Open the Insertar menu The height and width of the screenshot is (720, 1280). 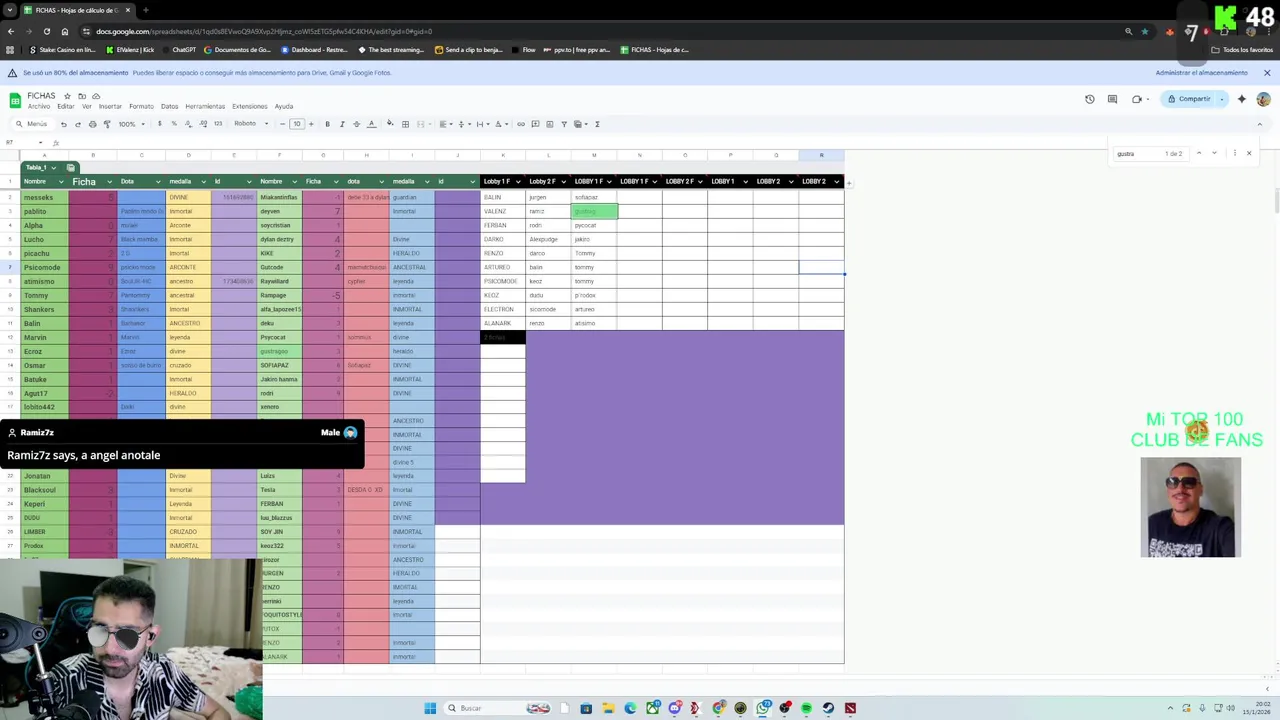(x=110, y=106)
